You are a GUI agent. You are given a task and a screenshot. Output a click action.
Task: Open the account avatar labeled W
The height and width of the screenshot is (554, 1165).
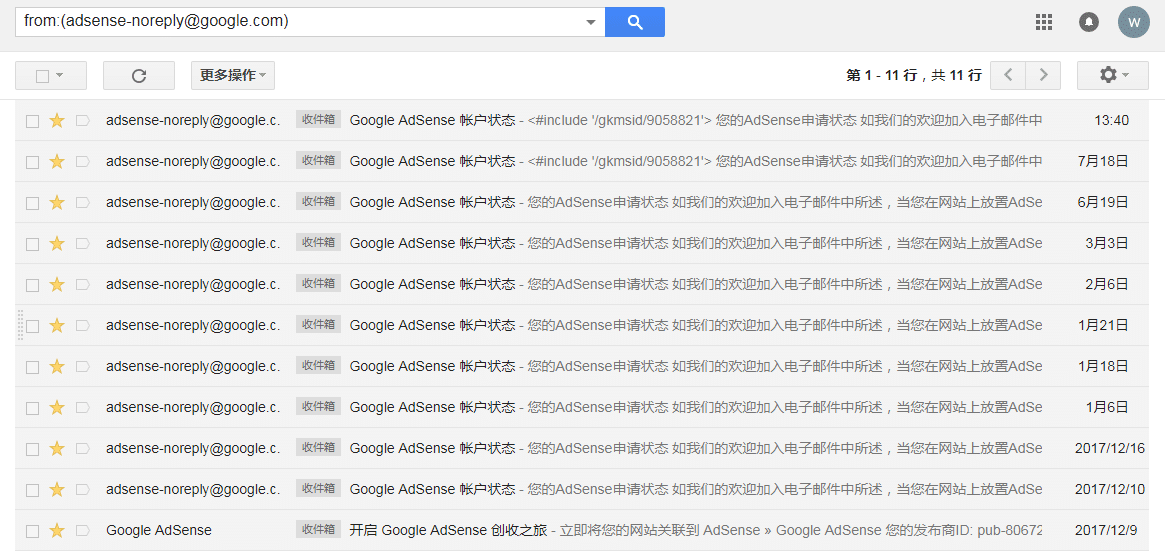tap(1134, 22)
